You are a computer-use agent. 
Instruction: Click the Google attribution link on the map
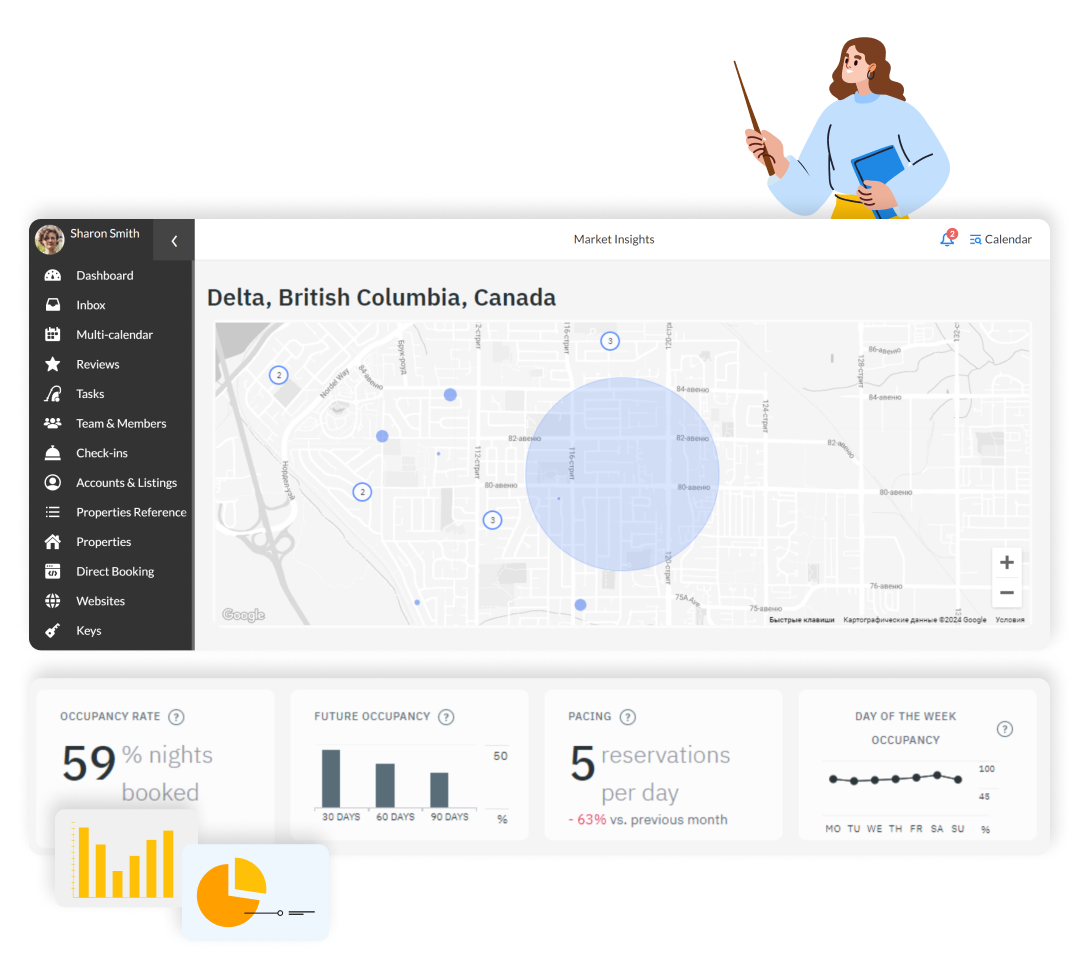point(242,614)
